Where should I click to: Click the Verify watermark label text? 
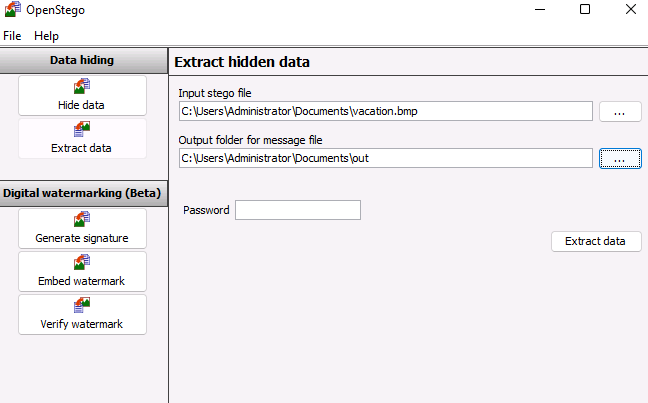82,324
